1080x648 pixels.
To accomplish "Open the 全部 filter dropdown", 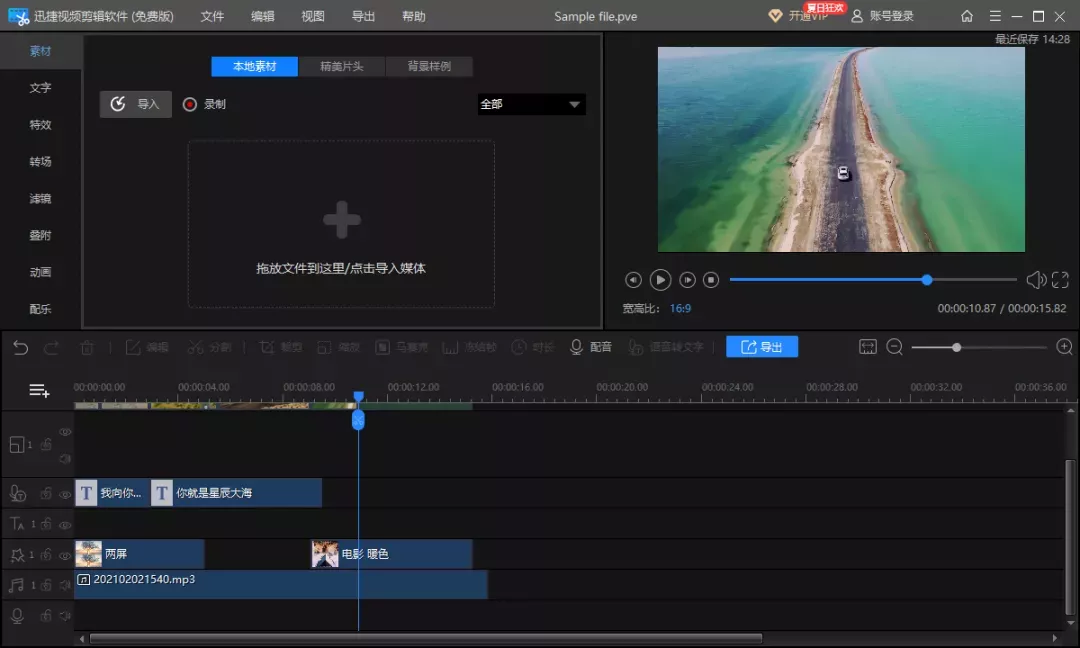I will click(x=531, y=104).
